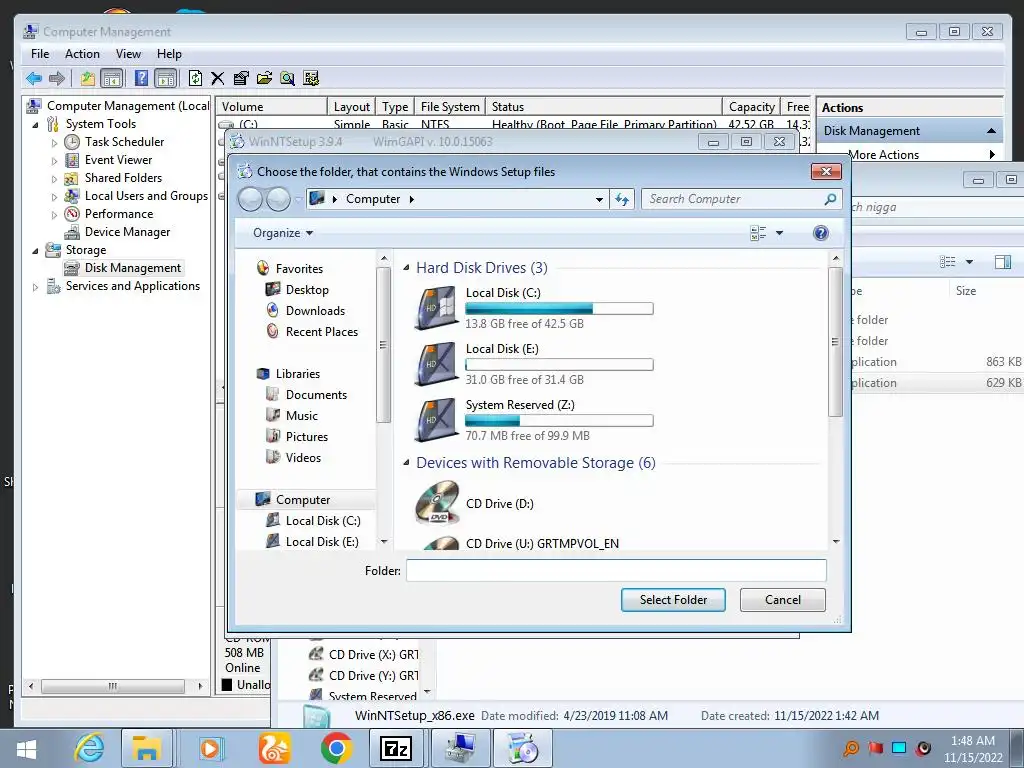Click the File System column header

(x=450, y=106)
